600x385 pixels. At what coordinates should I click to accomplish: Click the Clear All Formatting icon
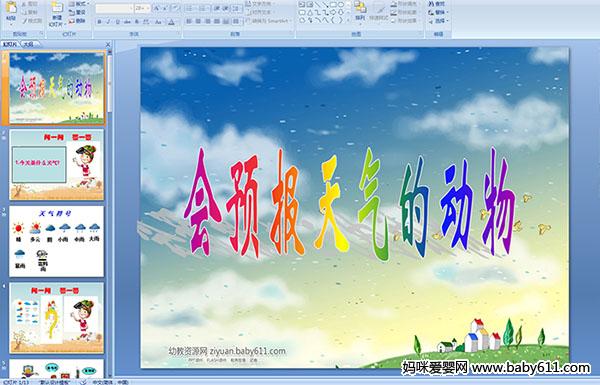[176, 8]
